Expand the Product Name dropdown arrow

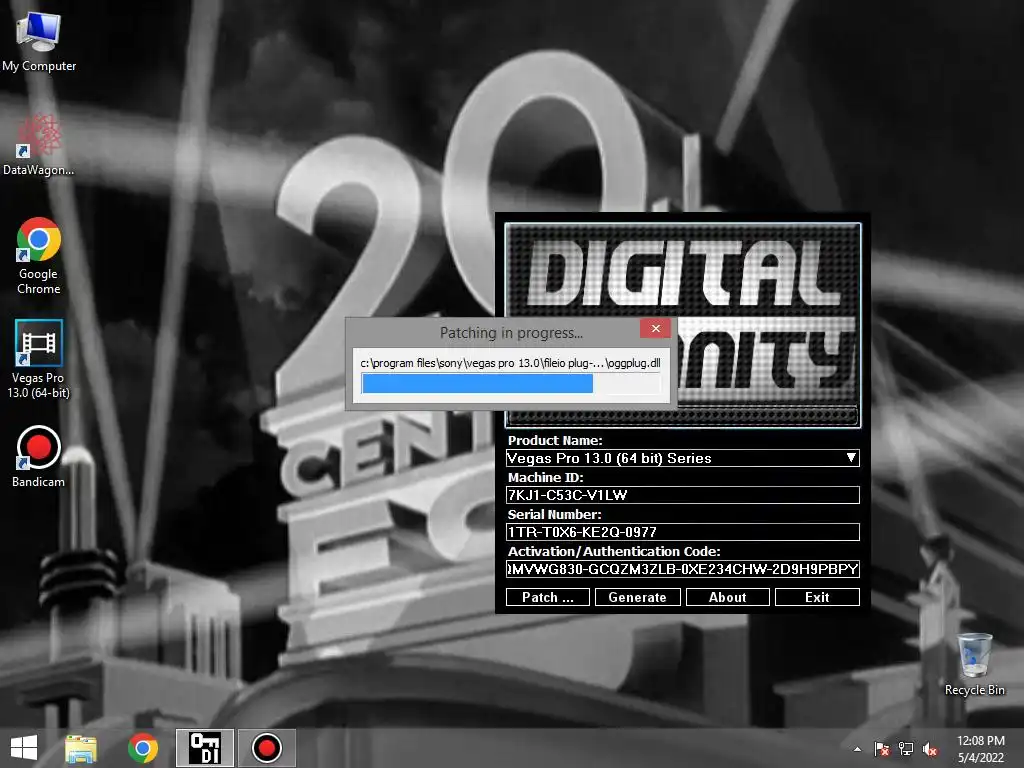[851, 458]
